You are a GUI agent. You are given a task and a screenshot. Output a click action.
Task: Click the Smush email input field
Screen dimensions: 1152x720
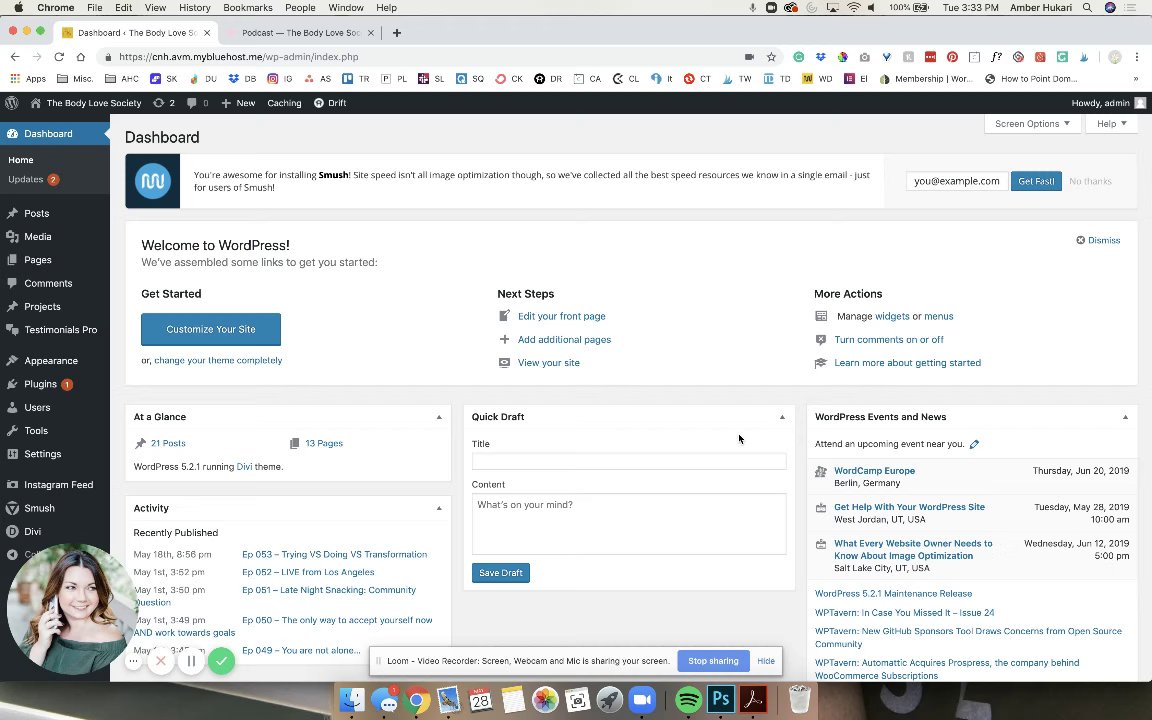[x=957, y=181]
